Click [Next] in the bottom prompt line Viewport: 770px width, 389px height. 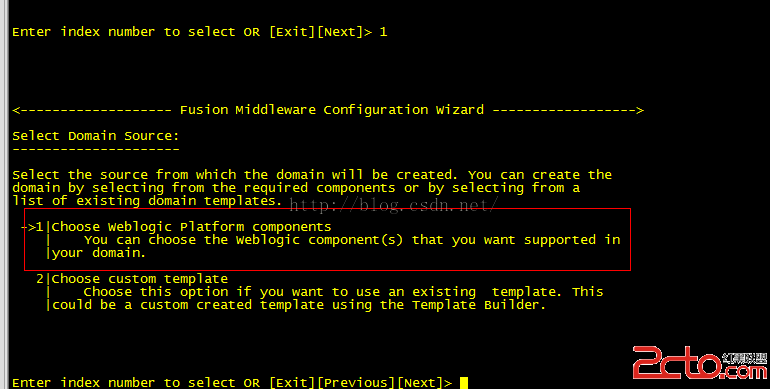tap(420, 383)
